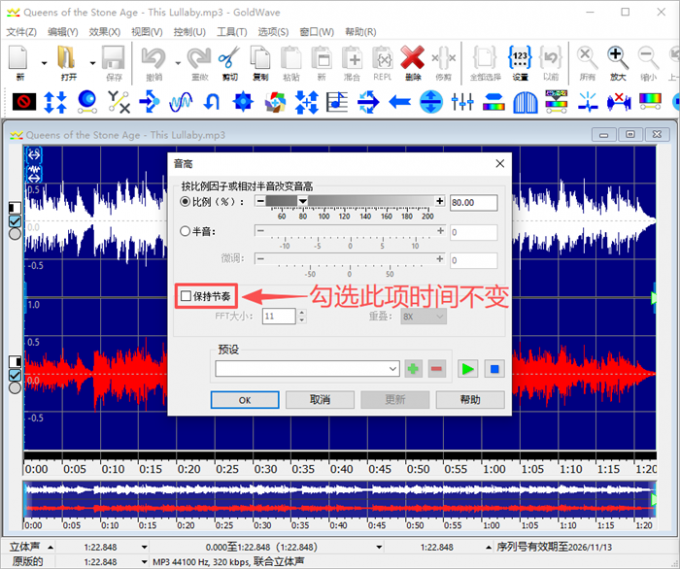Click the 帮助 button in the dialog

(470, 400)
